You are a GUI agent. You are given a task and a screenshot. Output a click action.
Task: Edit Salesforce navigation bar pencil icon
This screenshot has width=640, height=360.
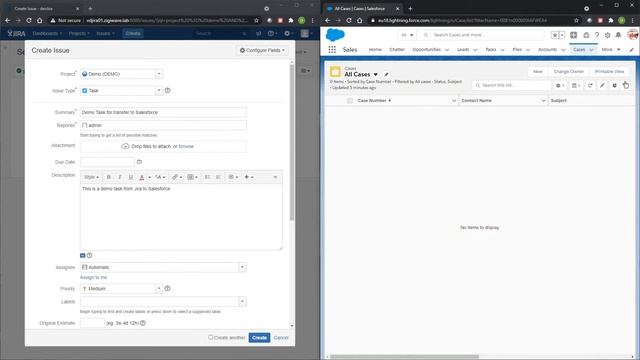coord(631,50)
